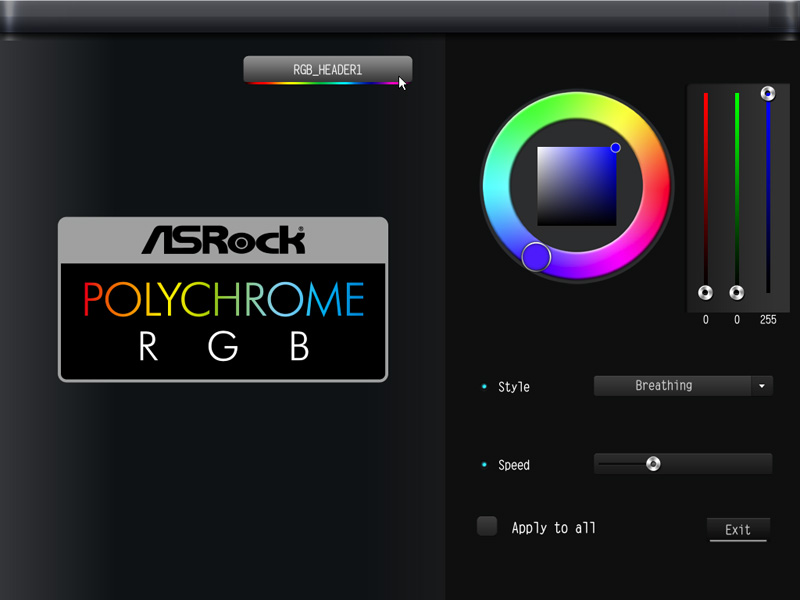Click the red channel slider knob
800x600 pixels.
(x=706, y=293)
